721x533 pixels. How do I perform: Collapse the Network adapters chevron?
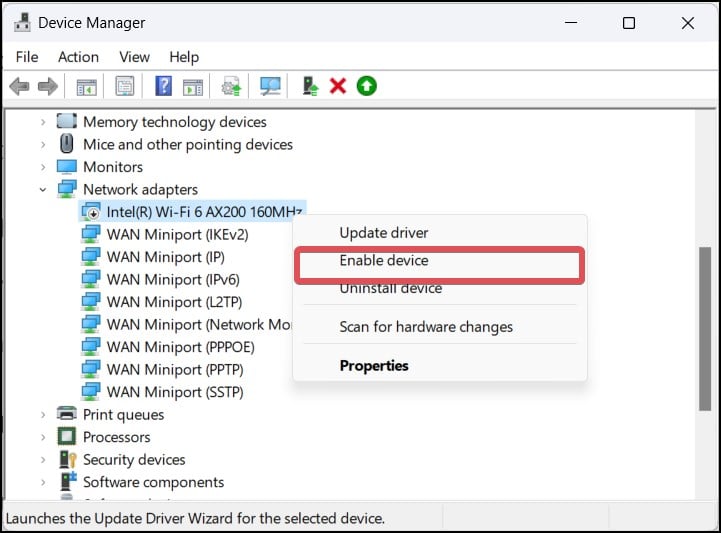[x=43, y=189]
